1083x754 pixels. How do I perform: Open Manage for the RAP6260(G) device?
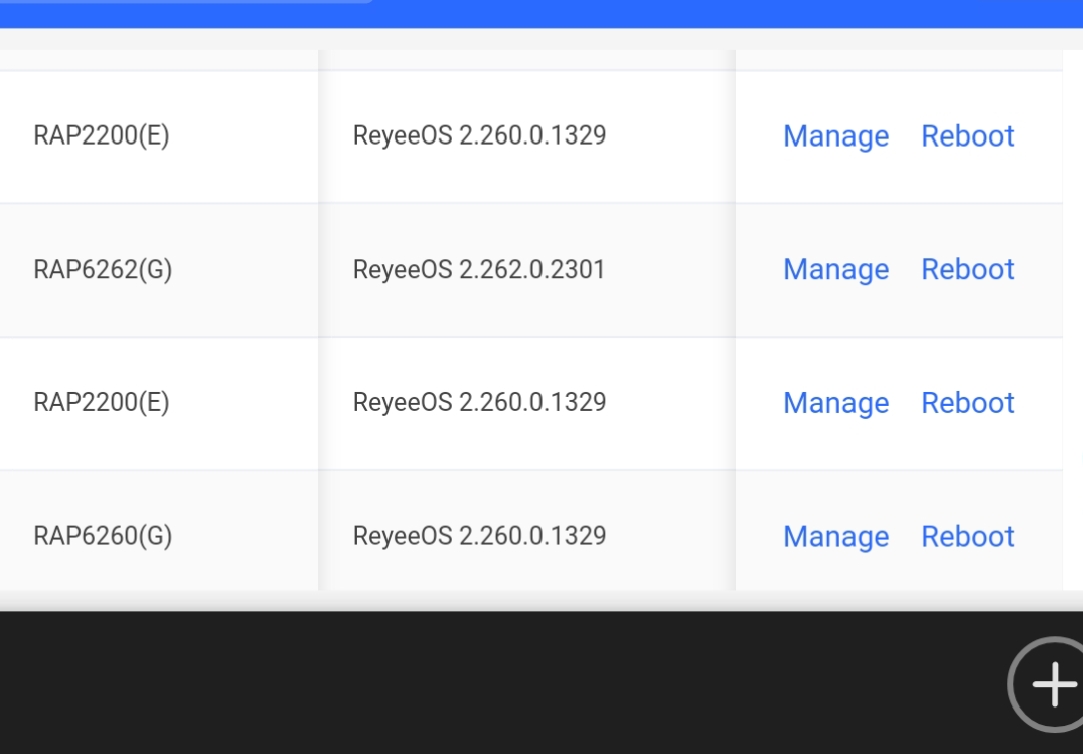[x=835, y=537]
